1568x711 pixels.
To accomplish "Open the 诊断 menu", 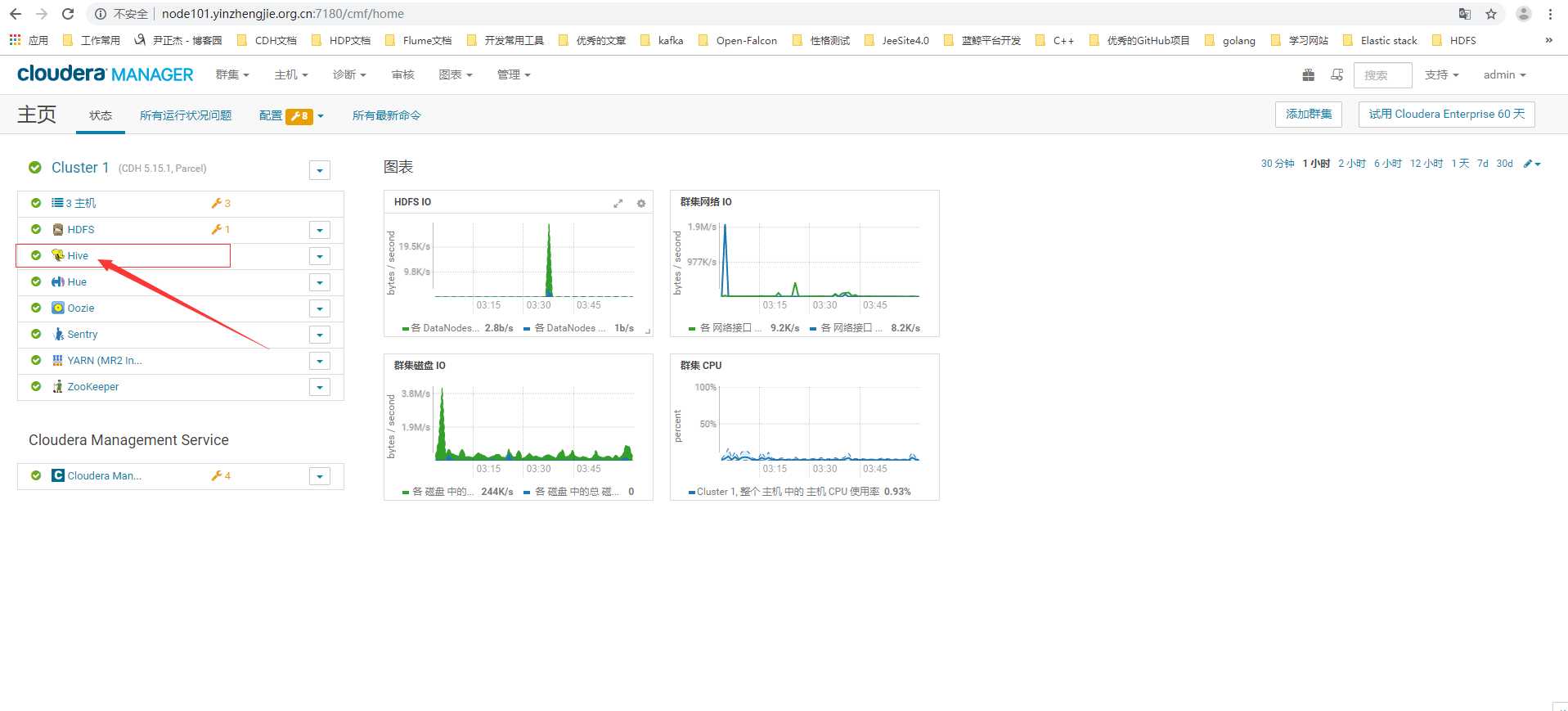I will pyautogui.click(x=349, y=74).
